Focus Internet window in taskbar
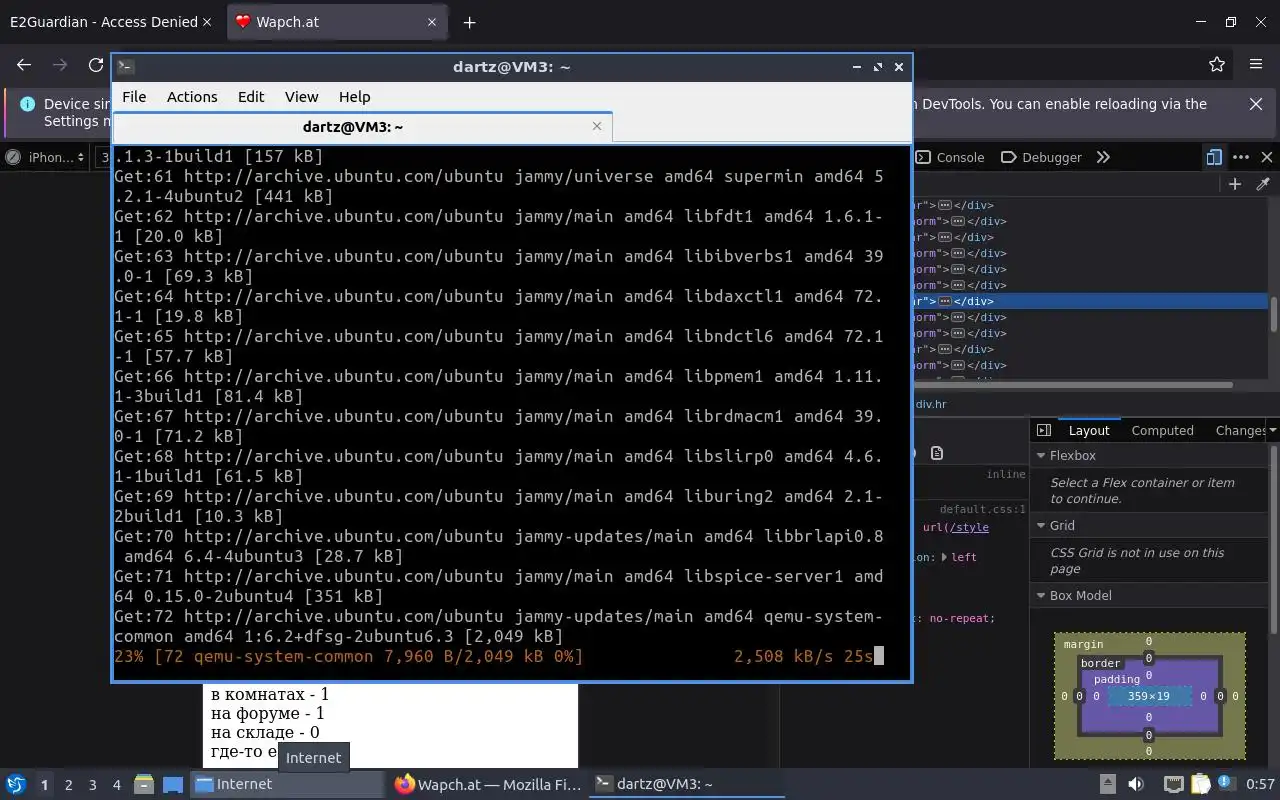Viewport: 1280px width, 800px height. point(288,784)
